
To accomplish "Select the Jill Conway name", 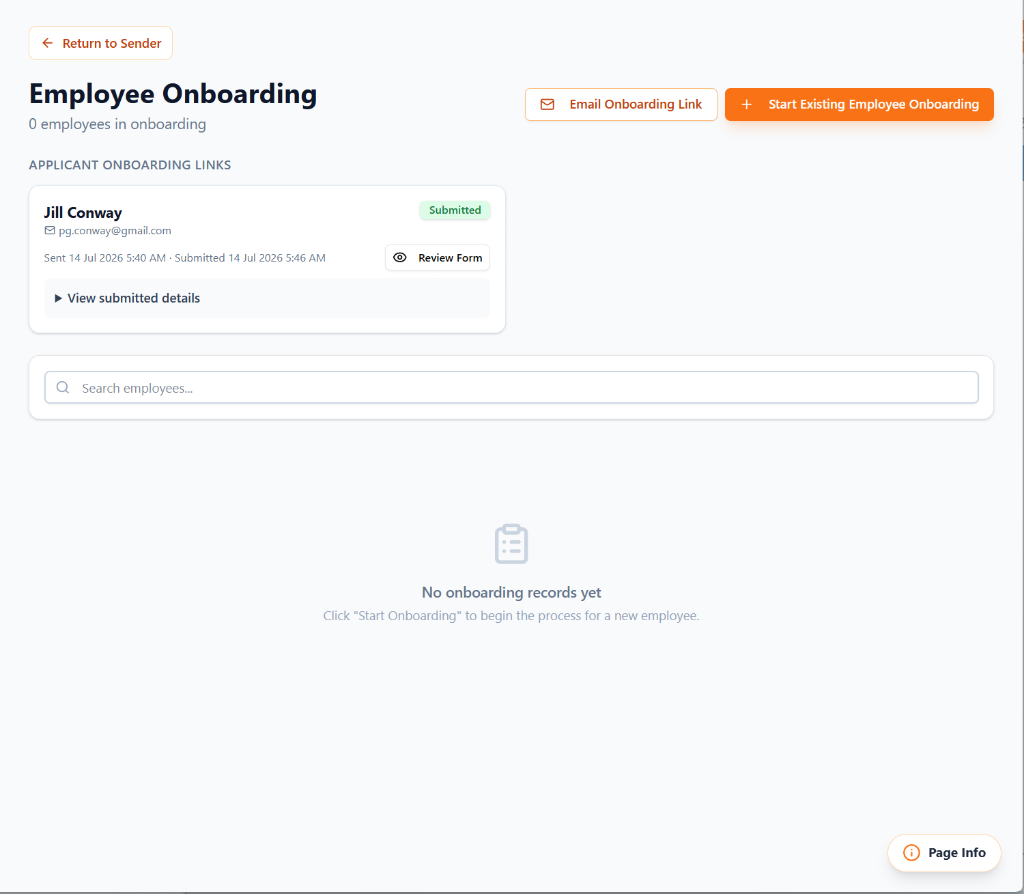I will [83, 213].
